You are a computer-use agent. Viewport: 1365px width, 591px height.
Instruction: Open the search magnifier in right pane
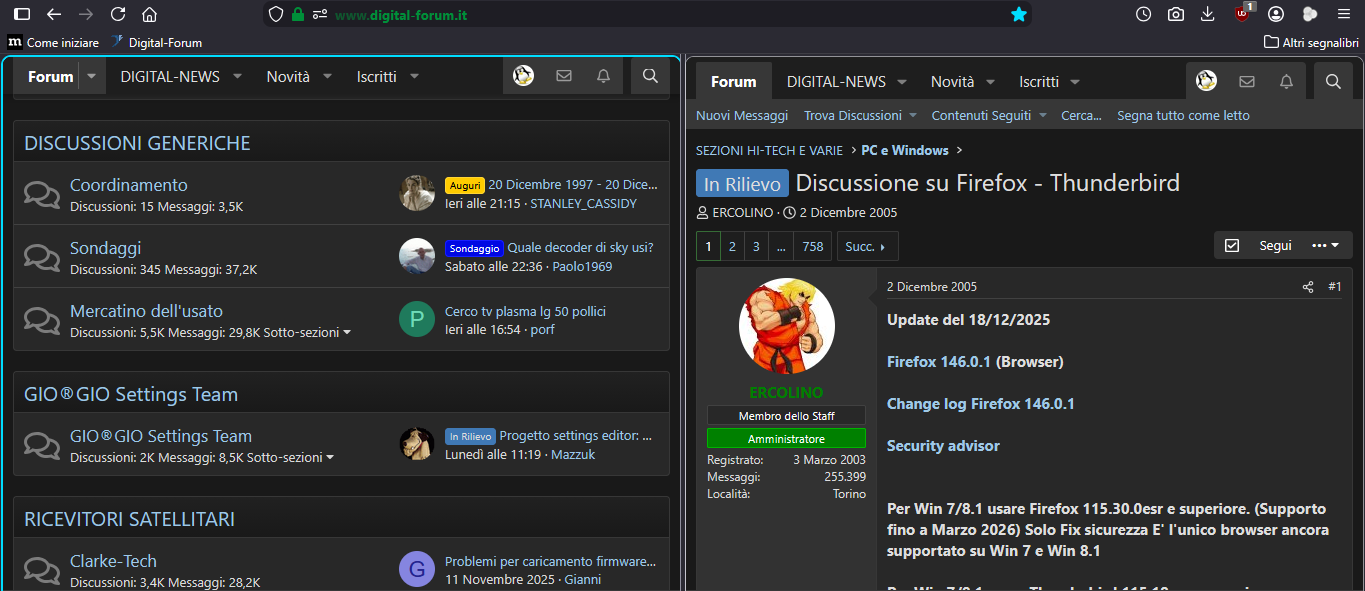(1332, 81)
